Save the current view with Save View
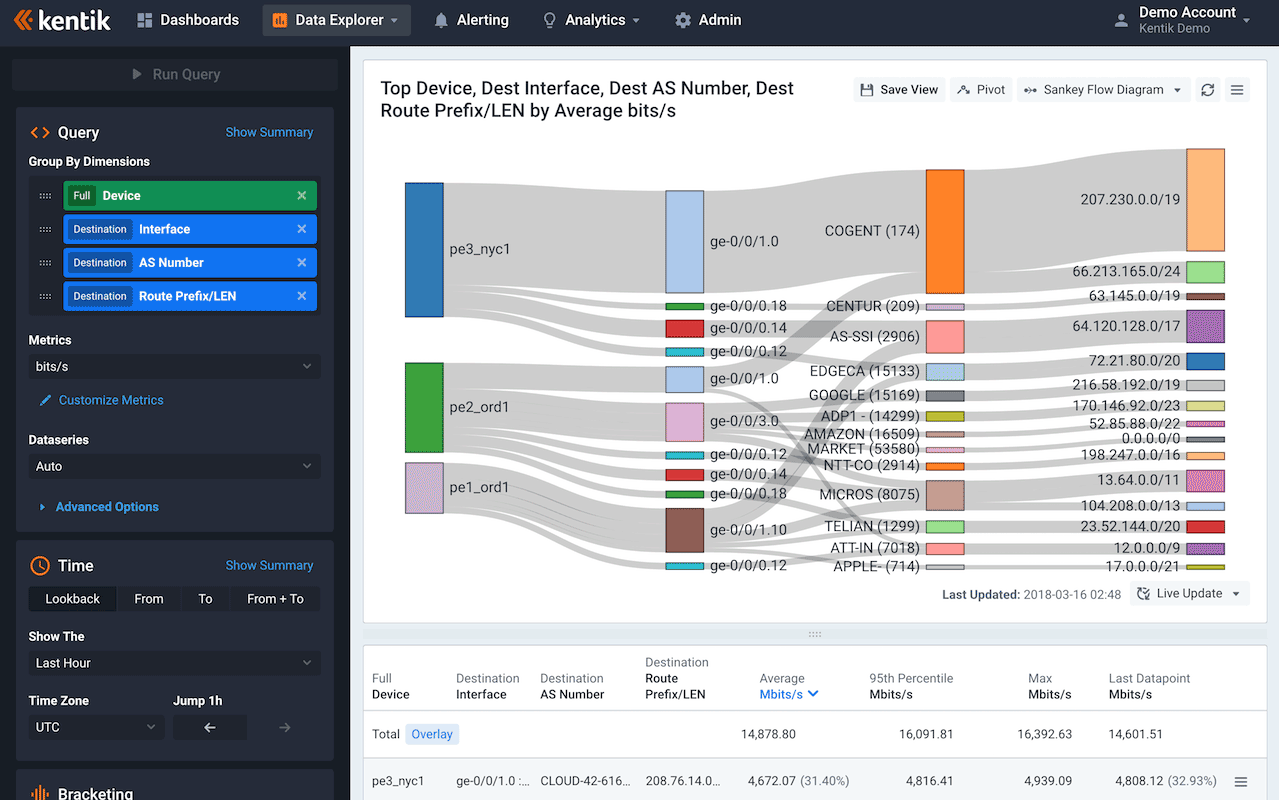The image size is (1279, 800). (x=898, y=89)
